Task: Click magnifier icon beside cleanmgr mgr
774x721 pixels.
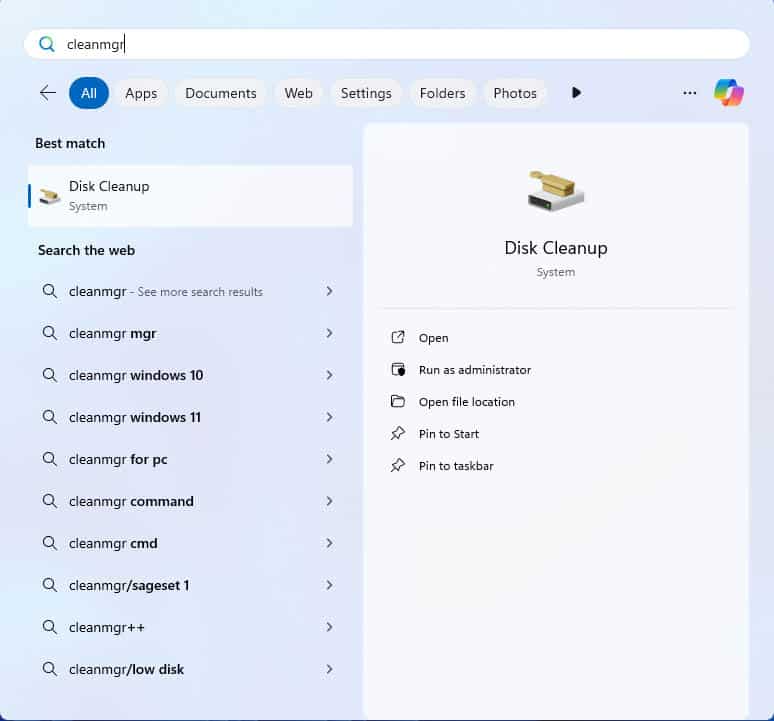Action: pyautogui.click(x=50, y=334)
